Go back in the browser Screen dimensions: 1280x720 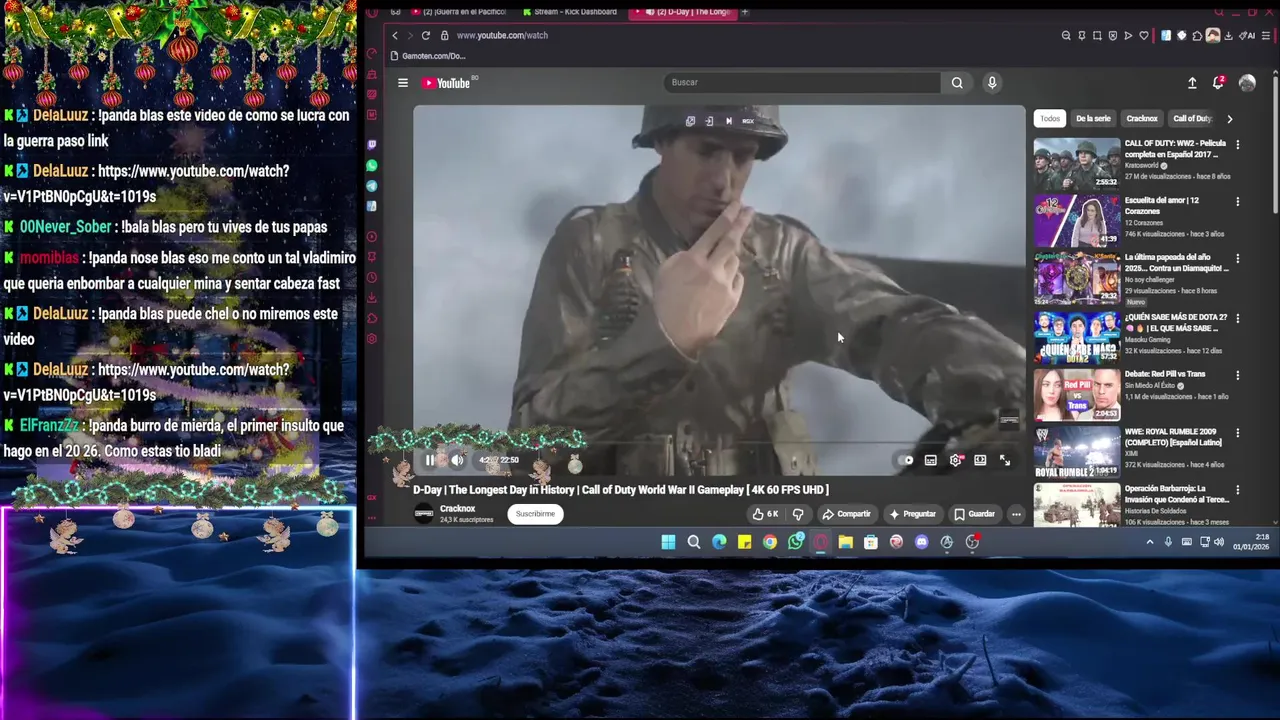[395, 35]
